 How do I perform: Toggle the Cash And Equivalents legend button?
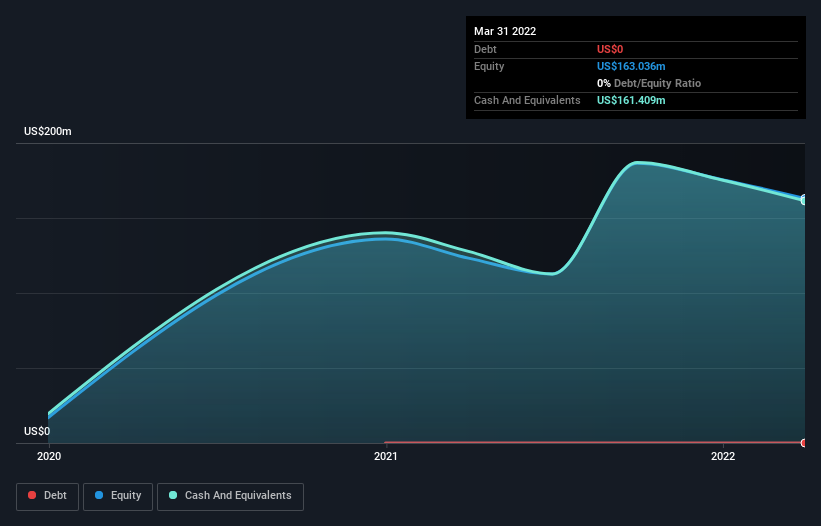point(230,496)
